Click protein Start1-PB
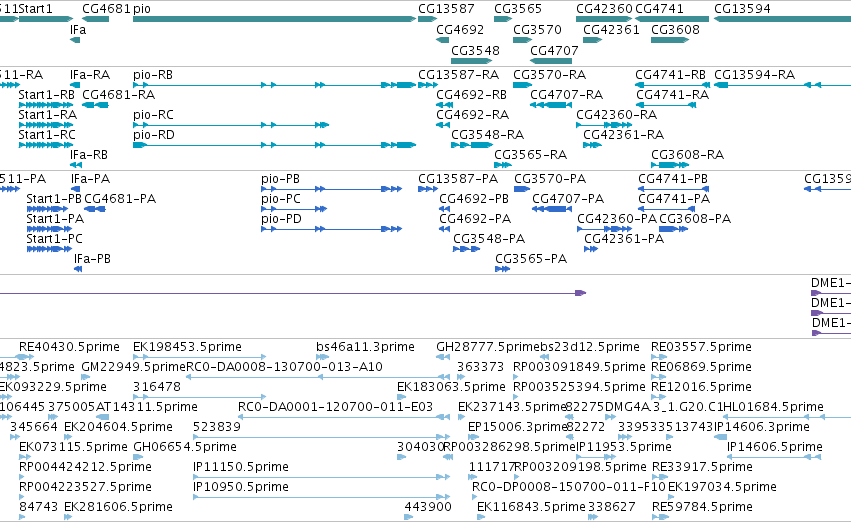 click(x=47, y=209)
